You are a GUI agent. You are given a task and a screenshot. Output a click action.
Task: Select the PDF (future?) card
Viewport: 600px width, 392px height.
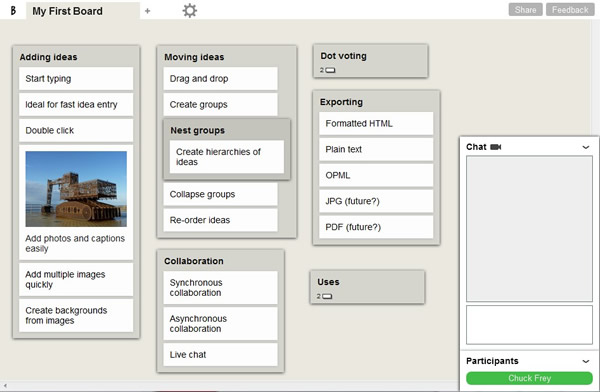[376, 227]
